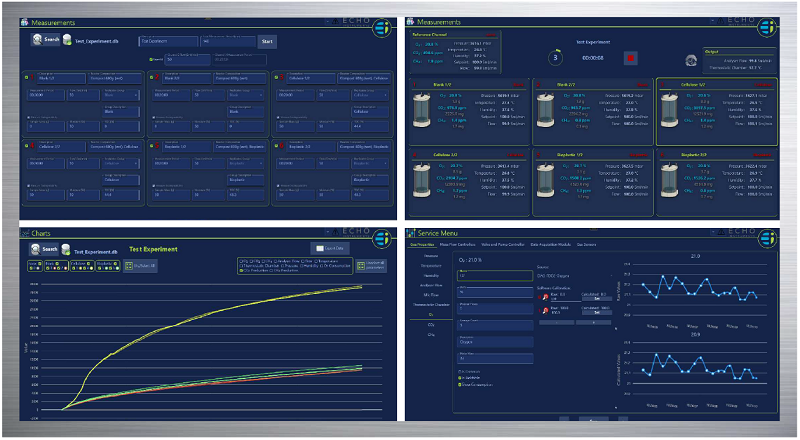Click the red stop recording button
This screenshot has width=800, height=440.
(x=631, y=57)
